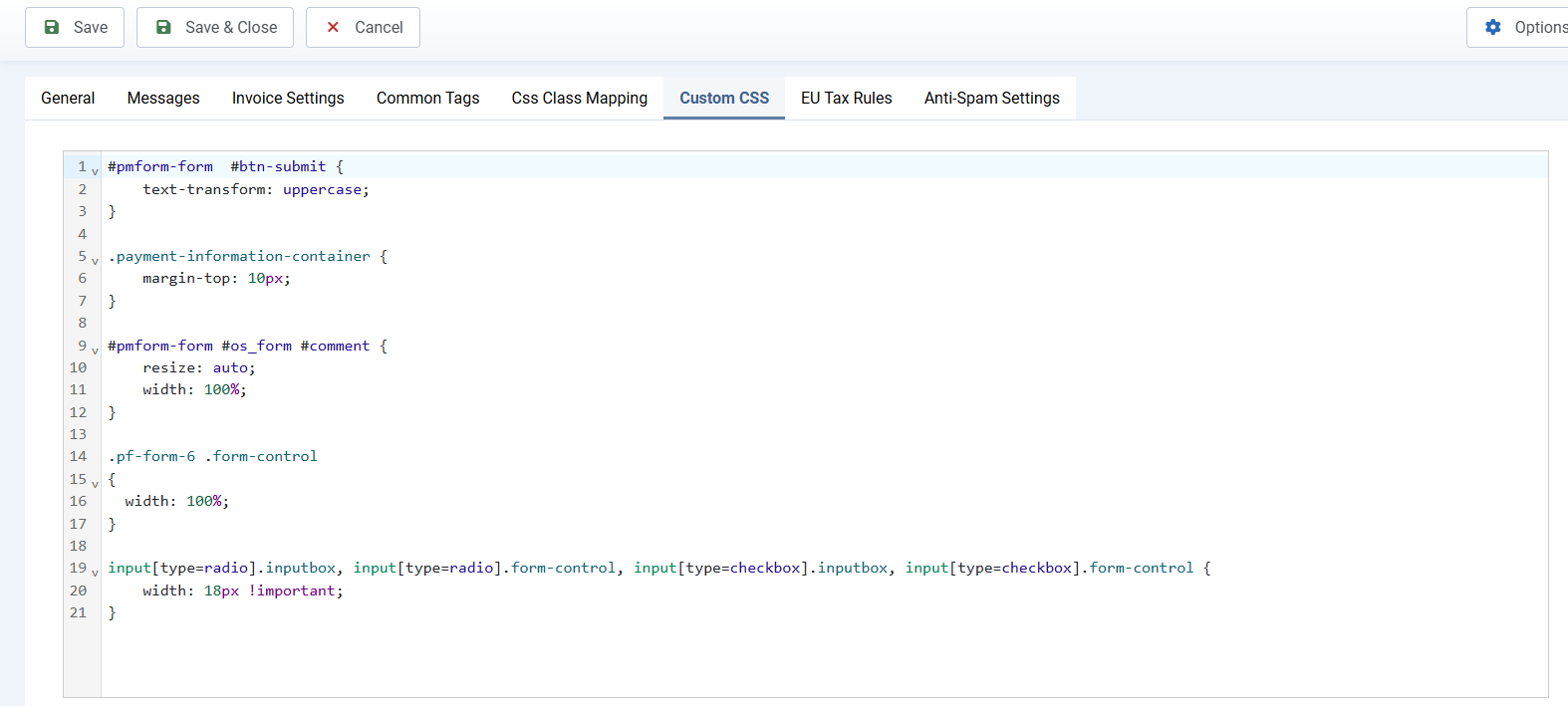
Task: Open the Messages tab
Action: [x=163, y=98]
